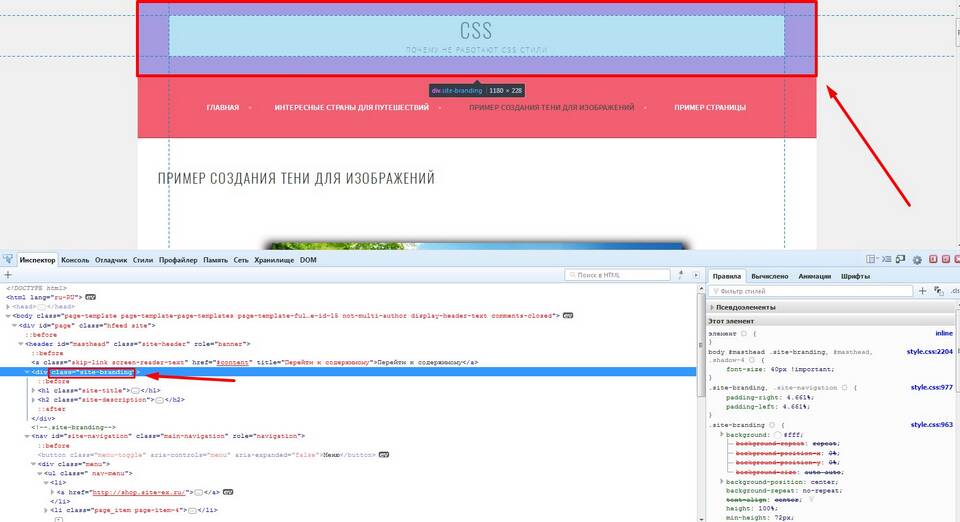Screen dimensions: 960x522
Task: Expand the li class="page_item page-item-4" node
Action: [x=45, y=510]
